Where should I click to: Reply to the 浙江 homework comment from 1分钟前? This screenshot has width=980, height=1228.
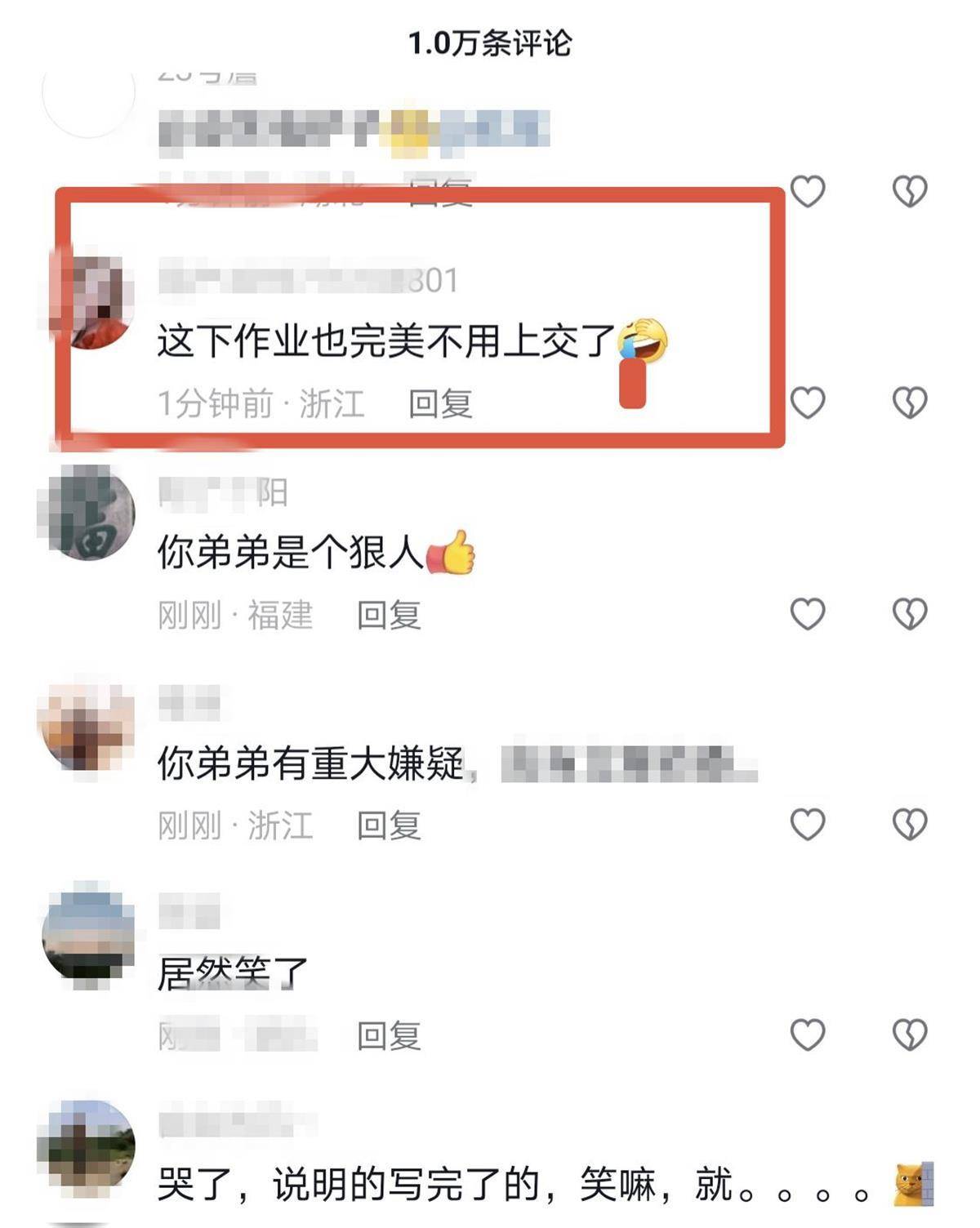point(440,403)
